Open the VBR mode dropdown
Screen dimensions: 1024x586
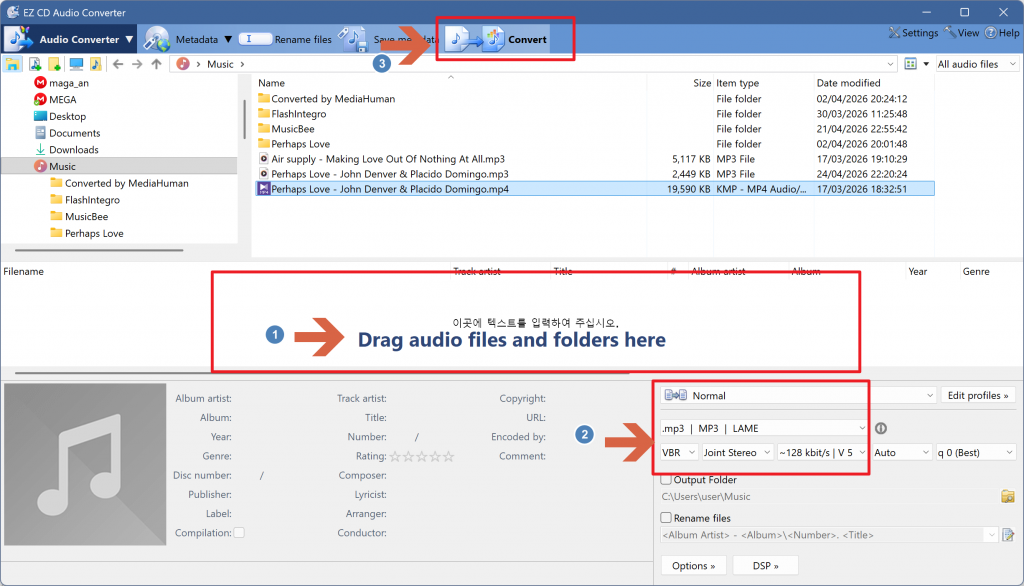pos(679,452)
